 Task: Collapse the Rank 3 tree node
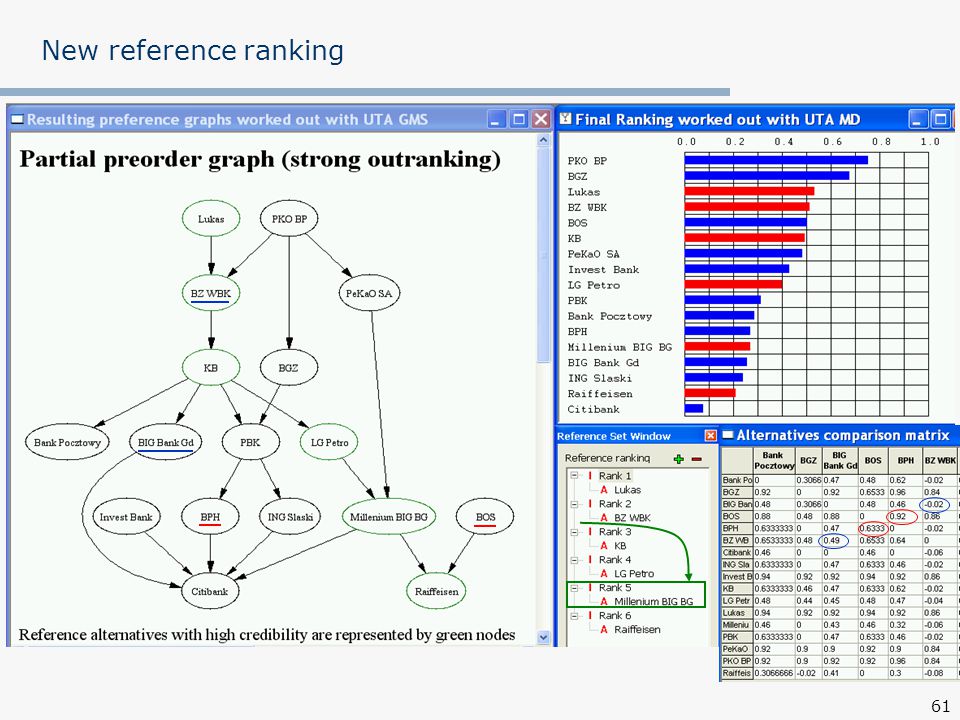pyautogui.click(x=574, y=531)
